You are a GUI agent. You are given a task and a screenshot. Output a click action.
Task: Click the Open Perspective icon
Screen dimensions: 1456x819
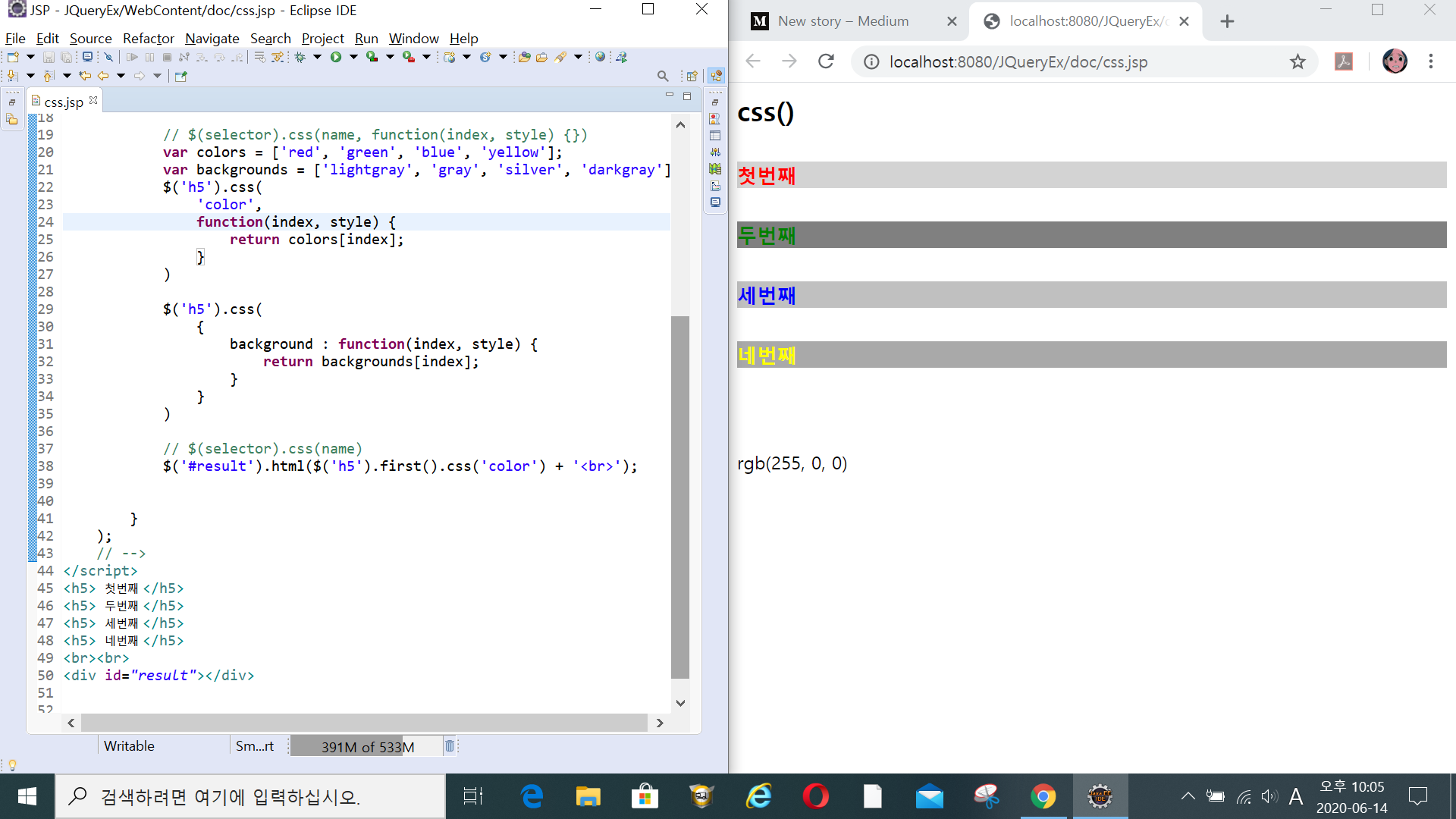pos(692,76)
